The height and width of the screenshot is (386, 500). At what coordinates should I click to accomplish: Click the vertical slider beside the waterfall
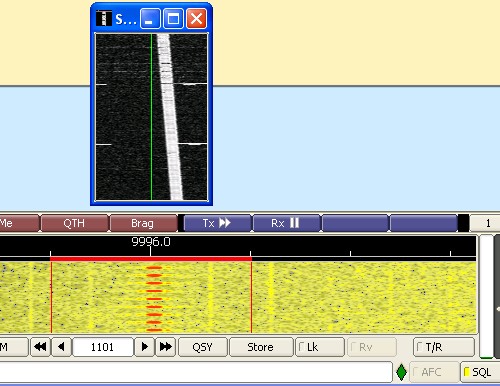[486, 297]
